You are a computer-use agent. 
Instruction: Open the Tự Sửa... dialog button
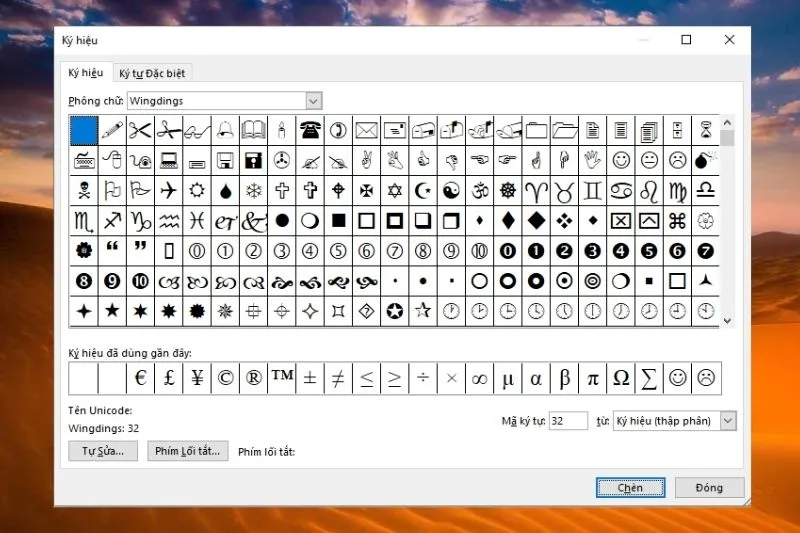click(103, 451)
